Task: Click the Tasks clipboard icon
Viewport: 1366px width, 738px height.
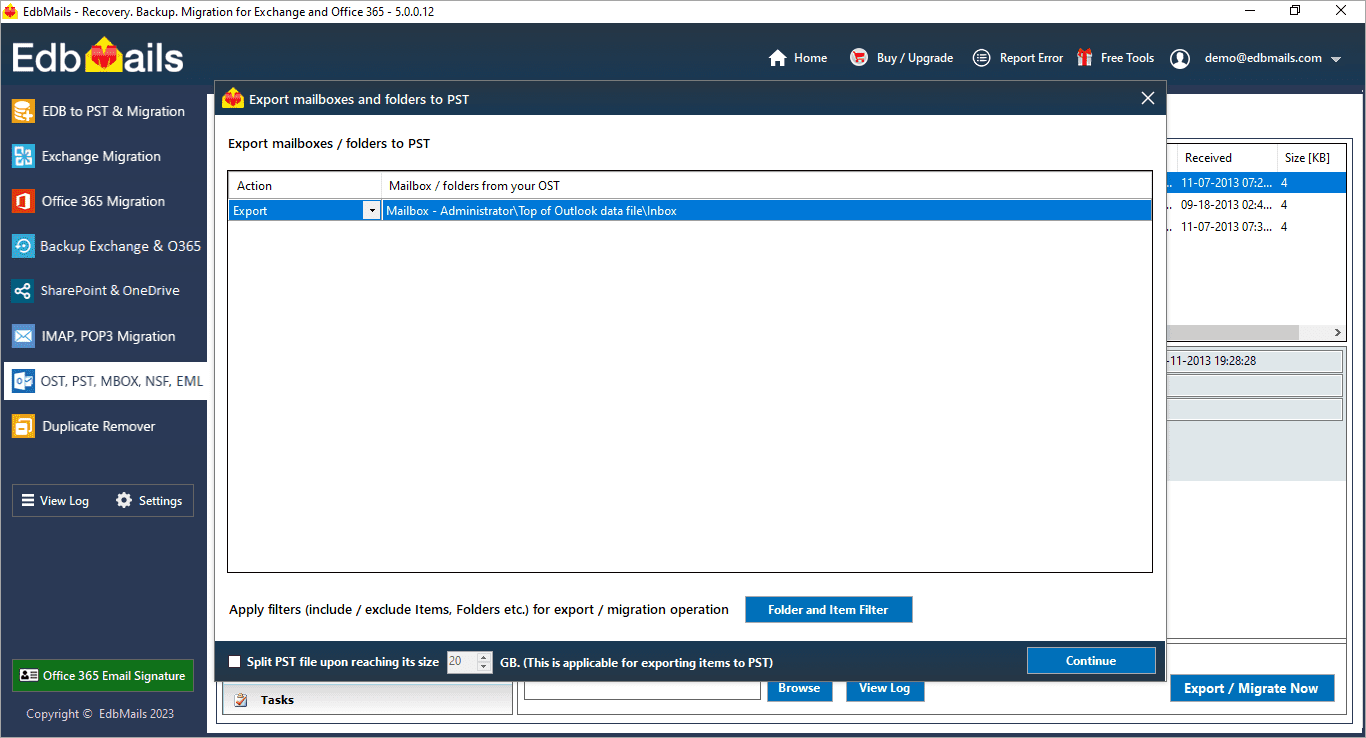Action: click(240, 700)
